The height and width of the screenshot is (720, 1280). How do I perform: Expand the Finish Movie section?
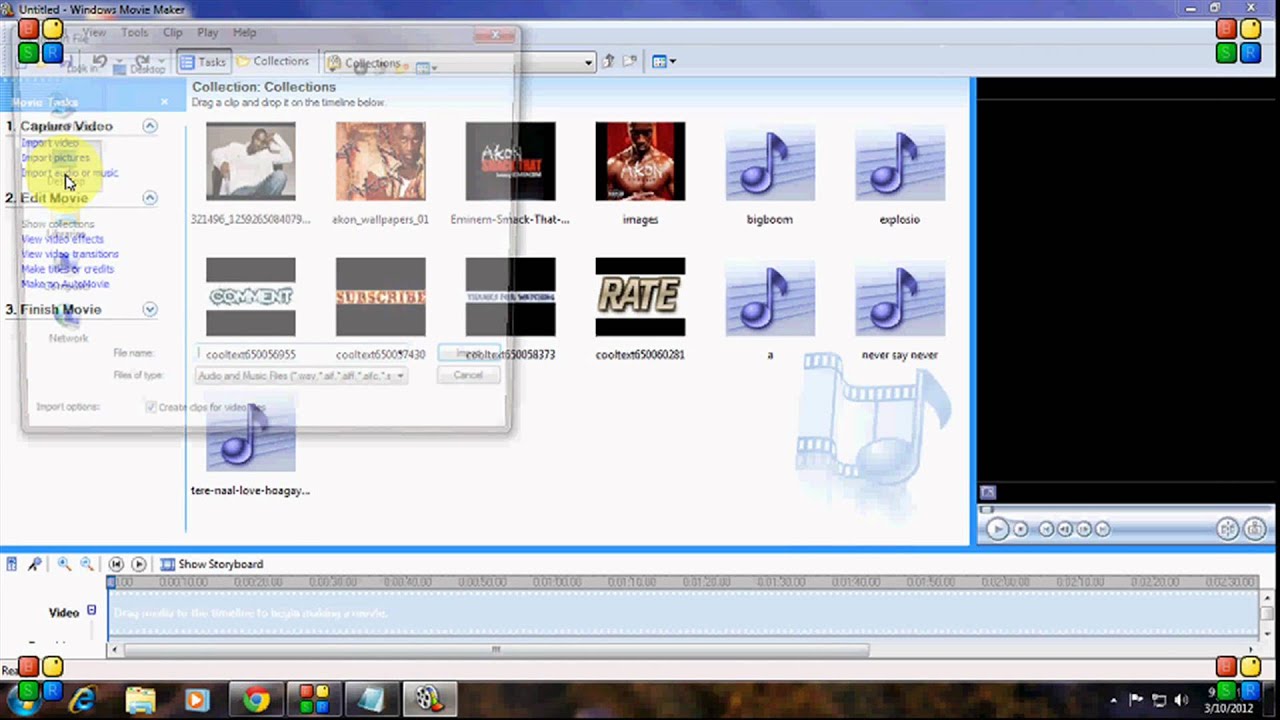click(150, 310)
